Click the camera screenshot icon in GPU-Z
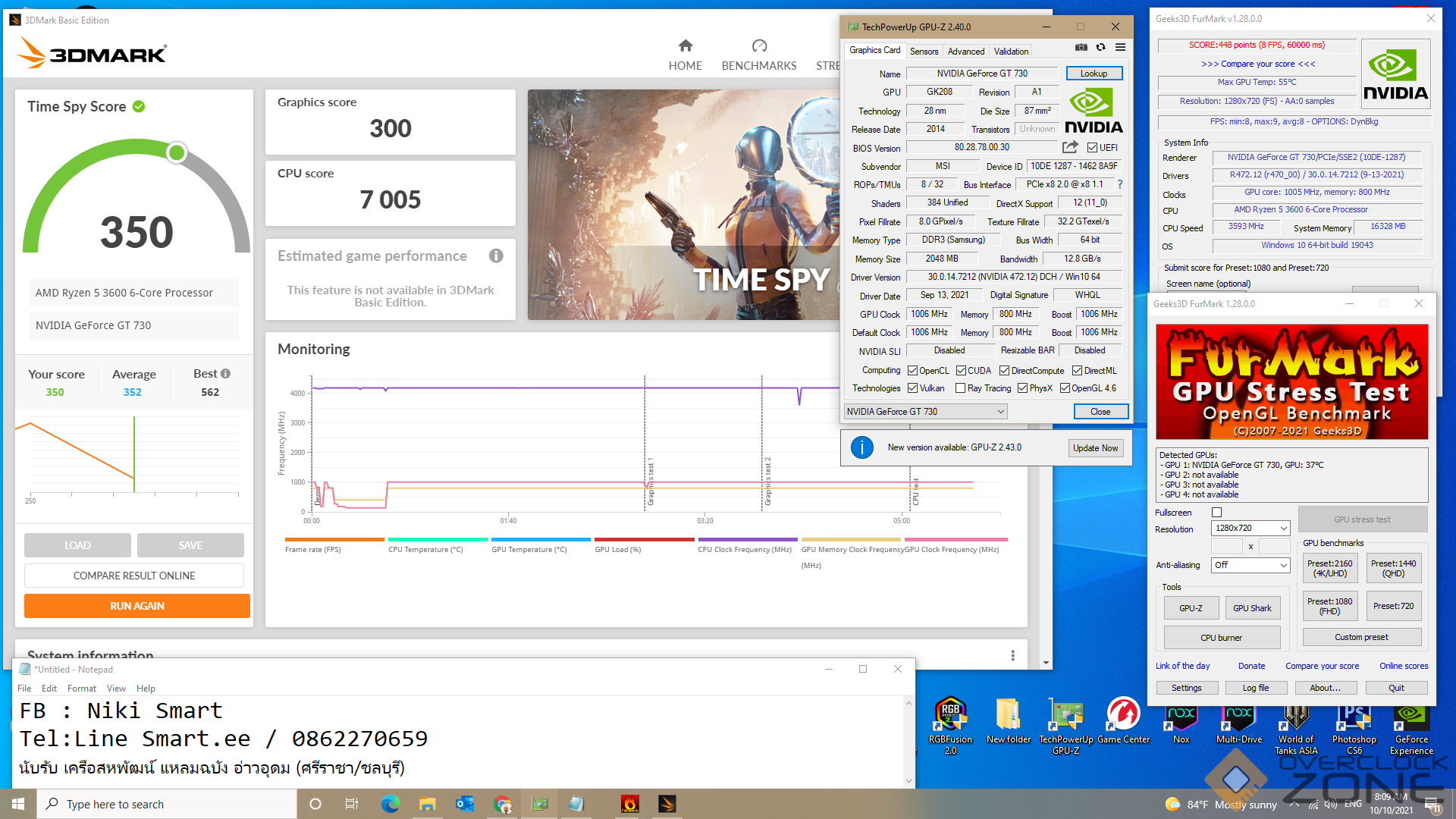The image size is (1456, 819). coord(1081,47)
